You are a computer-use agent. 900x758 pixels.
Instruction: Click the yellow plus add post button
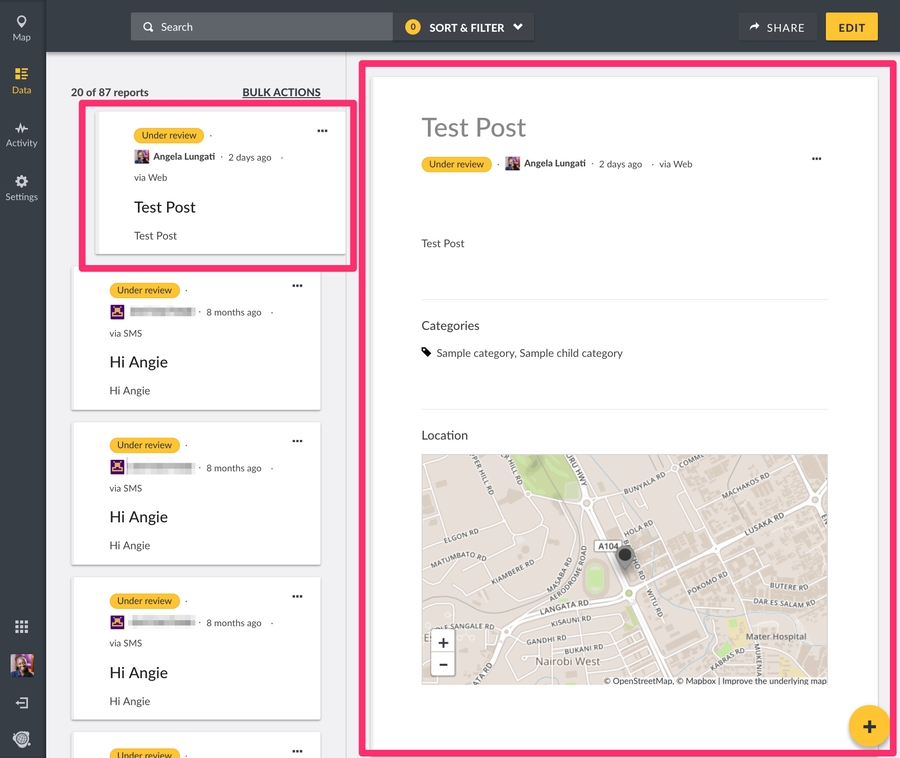869,726
